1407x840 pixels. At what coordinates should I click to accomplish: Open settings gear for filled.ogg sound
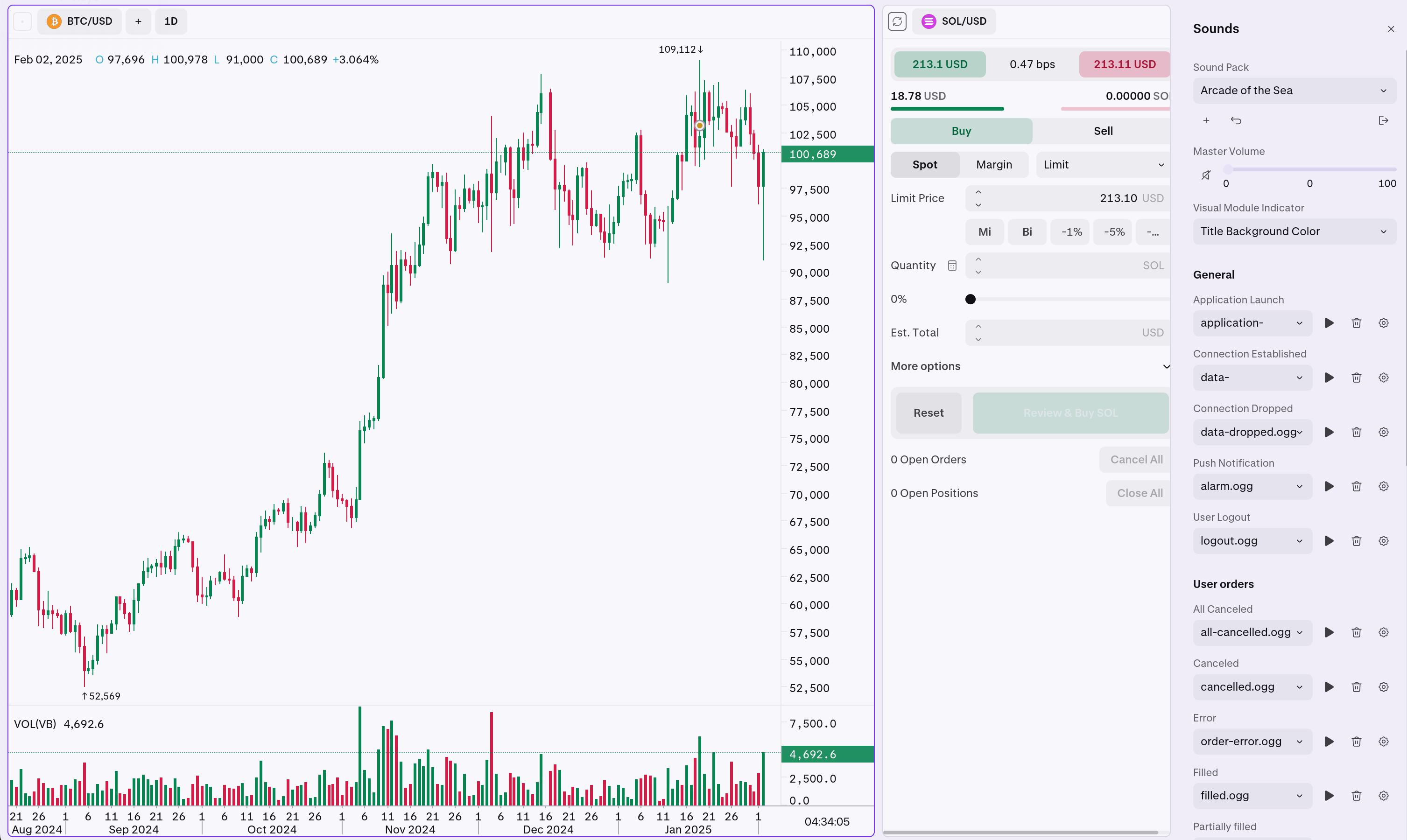tap(1383, 795)
